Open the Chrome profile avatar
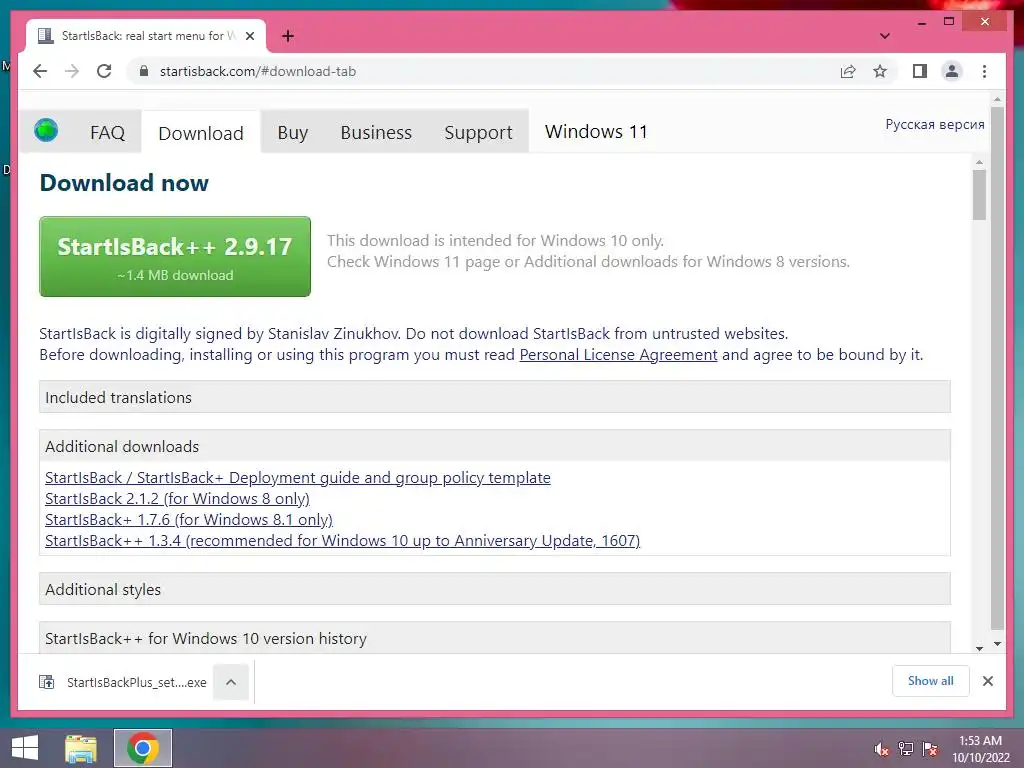This screenshot has height=768, width=1024. click(952, 71)
